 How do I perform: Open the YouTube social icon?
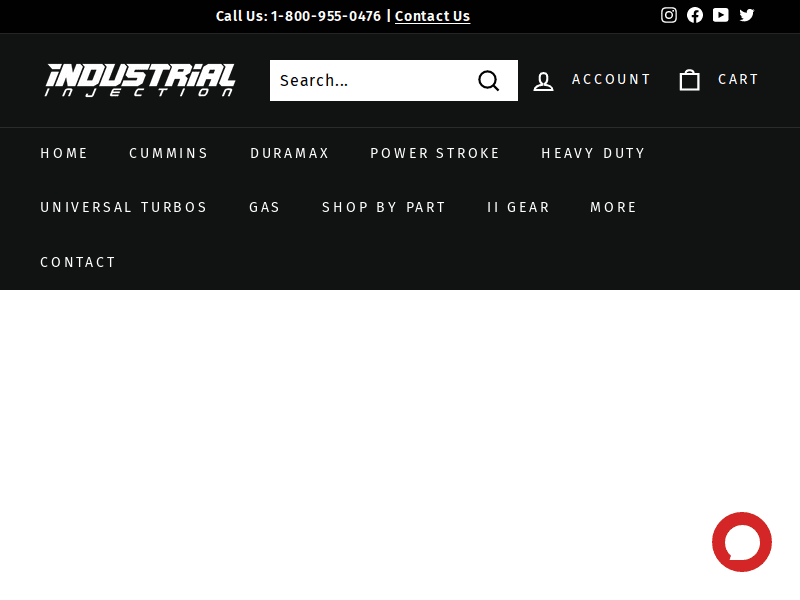[721, 15]
